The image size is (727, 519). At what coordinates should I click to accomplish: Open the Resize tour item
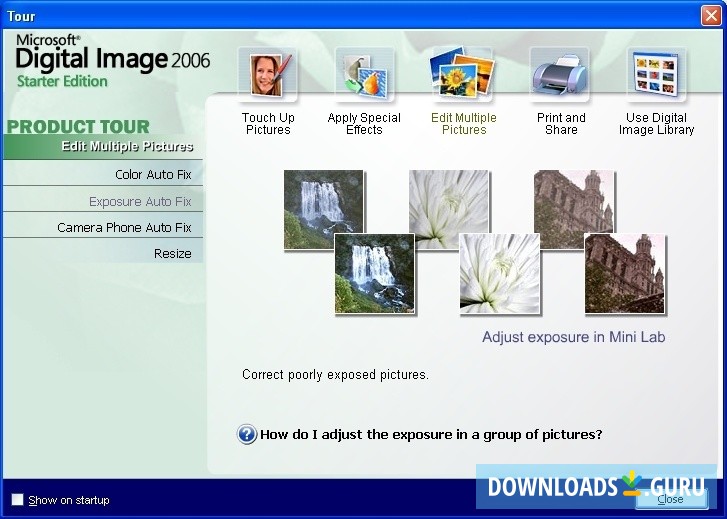pyautogui.click(x=103, y=253)
